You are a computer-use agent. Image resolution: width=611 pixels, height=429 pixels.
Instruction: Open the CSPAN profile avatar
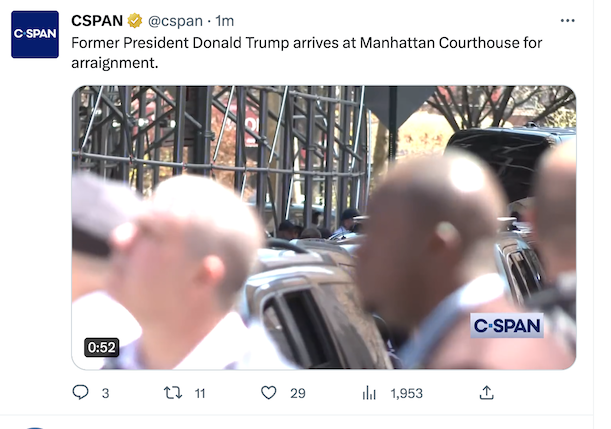pos(35,34)
